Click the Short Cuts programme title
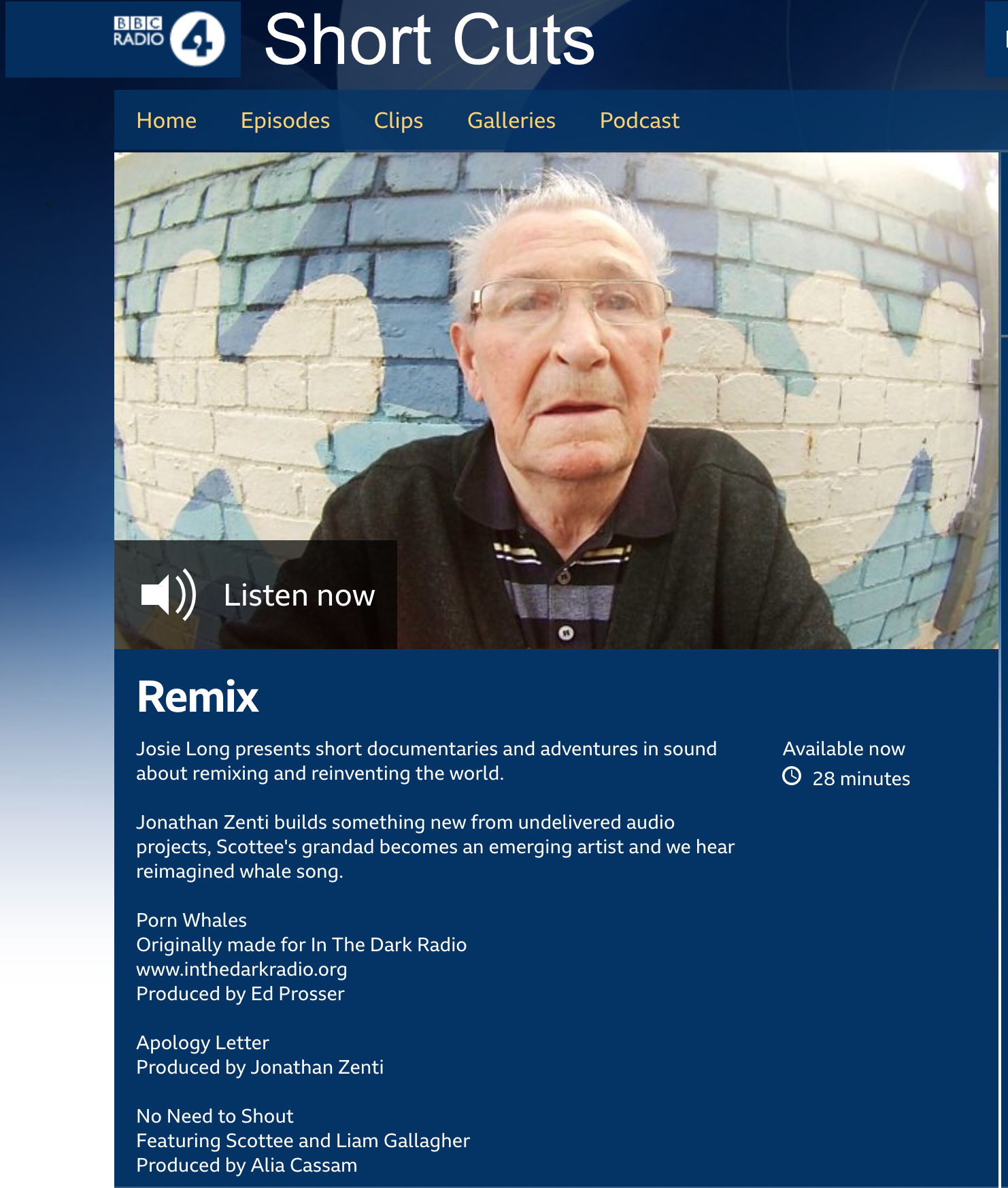The image size is (1008, 1188). pyautogui.click(x=429, y=40)
